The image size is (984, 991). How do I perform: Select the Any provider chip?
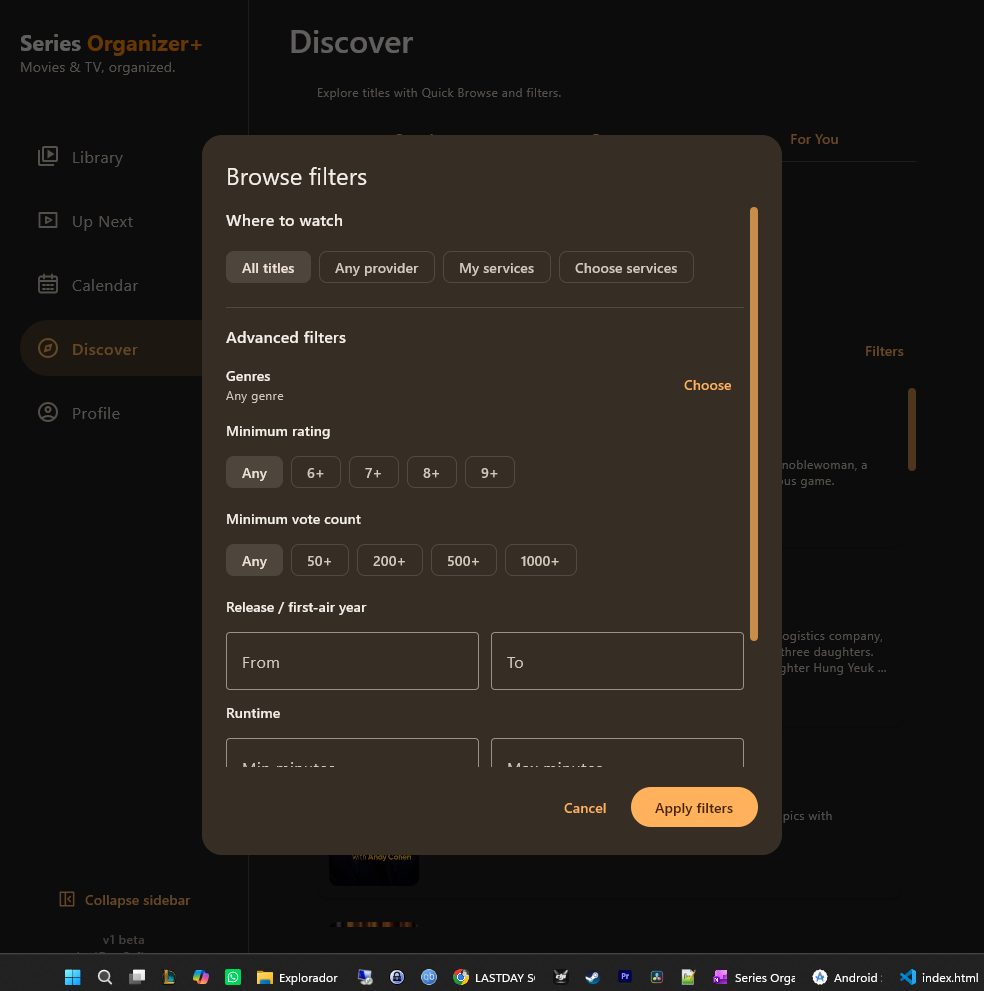377,267
